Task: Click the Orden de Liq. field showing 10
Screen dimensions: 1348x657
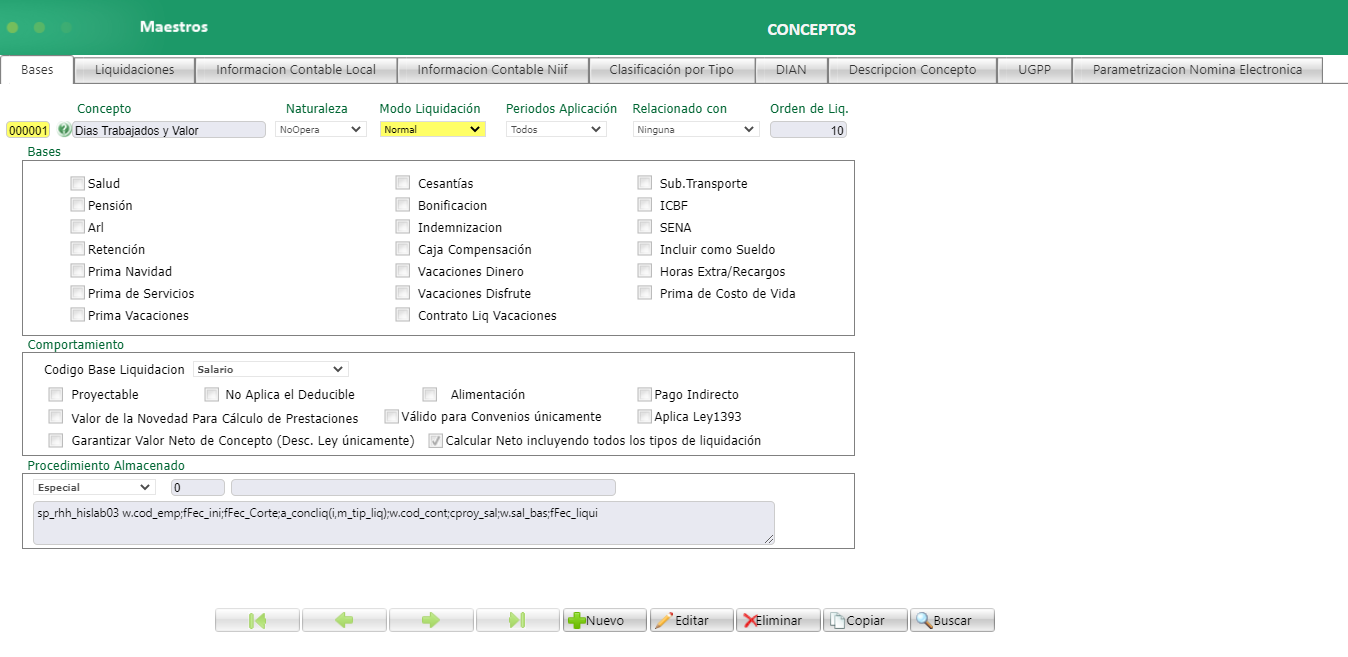Action: pos(808,130)
